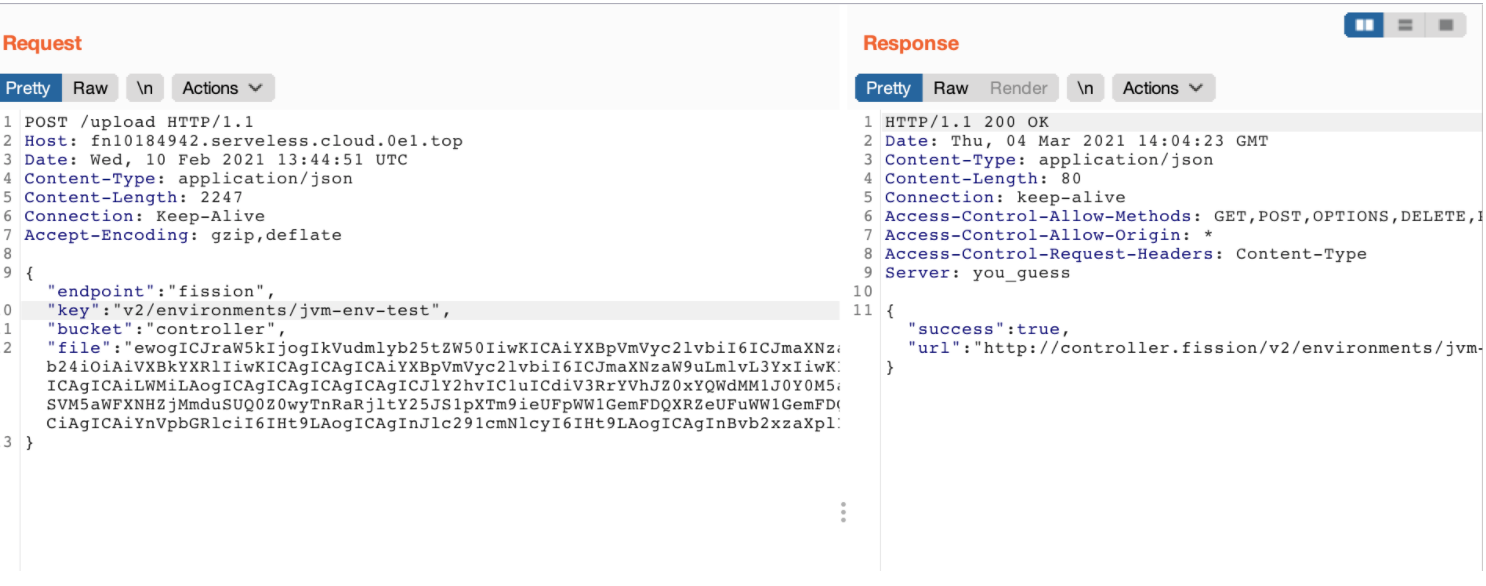Open the Render tab in Response
The image size is (1486, 586).
(1018, 88)
